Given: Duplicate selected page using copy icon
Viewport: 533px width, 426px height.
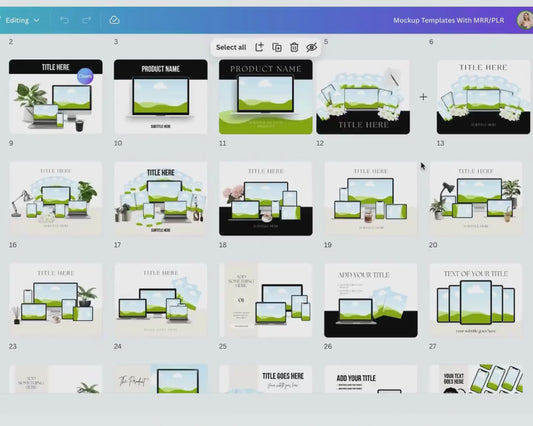Looking at the screenshot, I should tap(277, 47).
